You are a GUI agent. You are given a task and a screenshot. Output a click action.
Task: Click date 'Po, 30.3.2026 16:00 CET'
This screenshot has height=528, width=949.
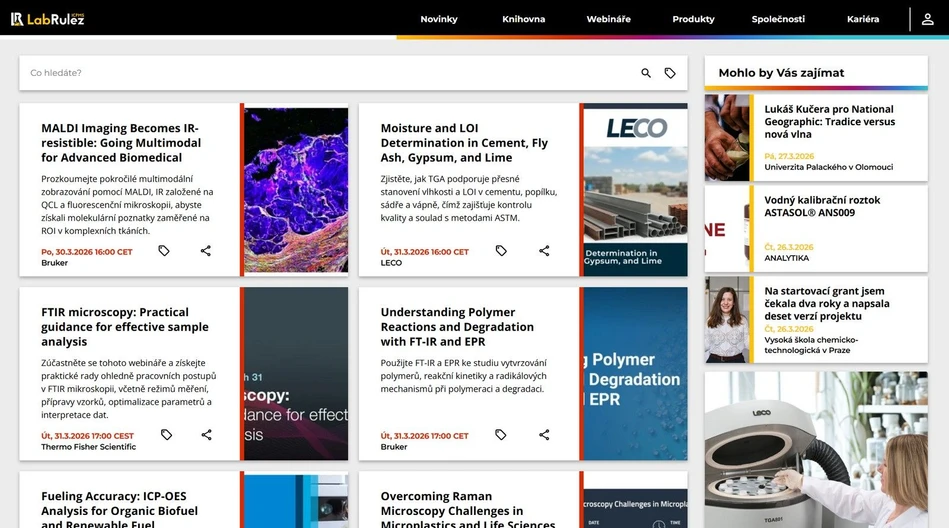(x=87, y=252)
